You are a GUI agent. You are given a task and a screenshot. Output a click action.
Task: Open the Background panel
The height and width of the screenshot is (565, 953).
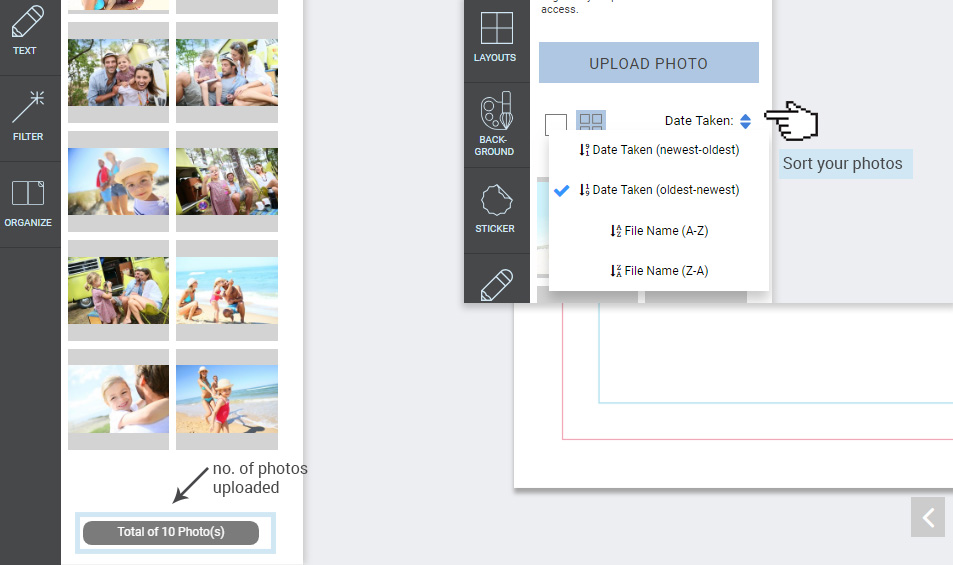point(496,125)
